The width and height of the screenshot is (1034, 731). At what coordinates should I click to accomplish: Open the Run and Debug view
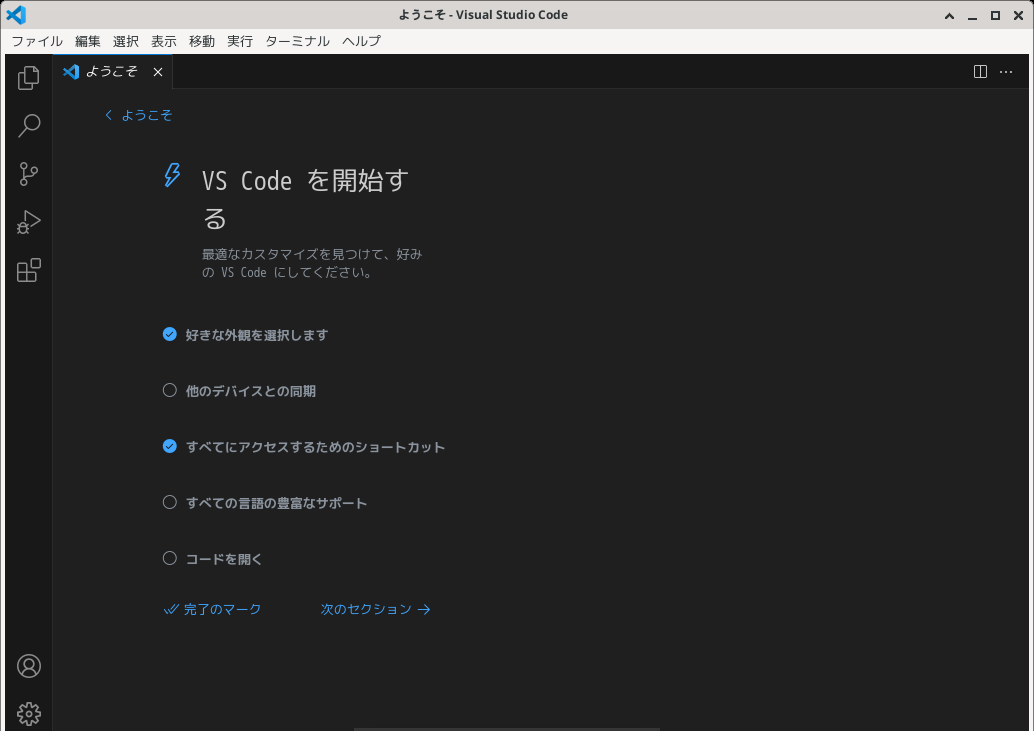(x=28, y=222)
